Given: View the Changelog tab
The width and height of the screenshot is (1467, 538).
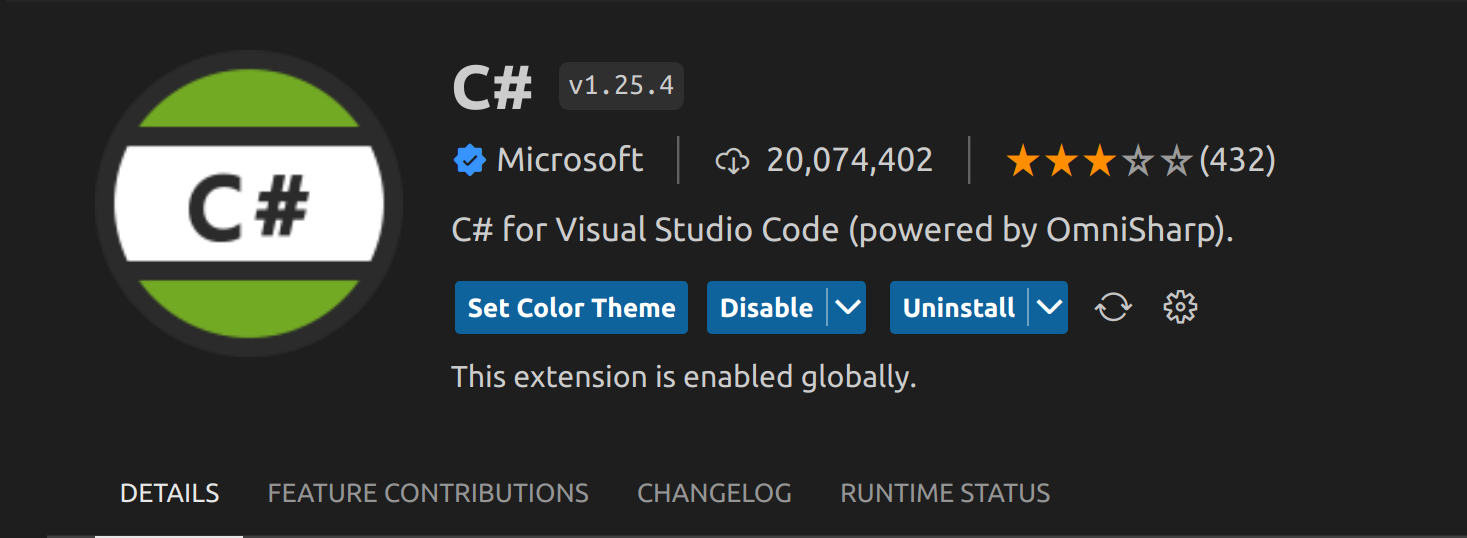Looking at the screenshot, I should pos(714,493).
